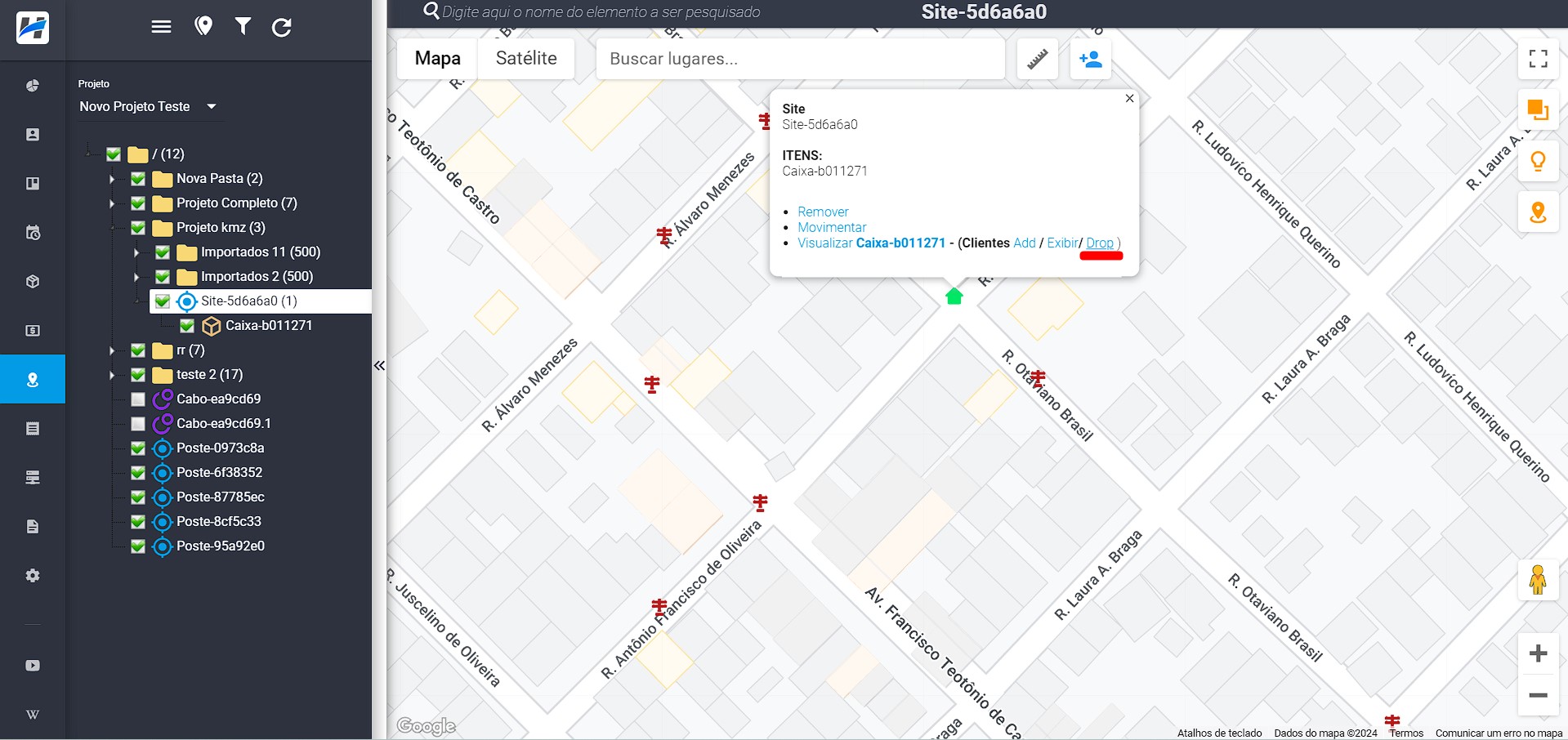Collapse the Projeto kmz (3) folder arrow
This screenshot has height=740, width=1568.
[112, 228]
